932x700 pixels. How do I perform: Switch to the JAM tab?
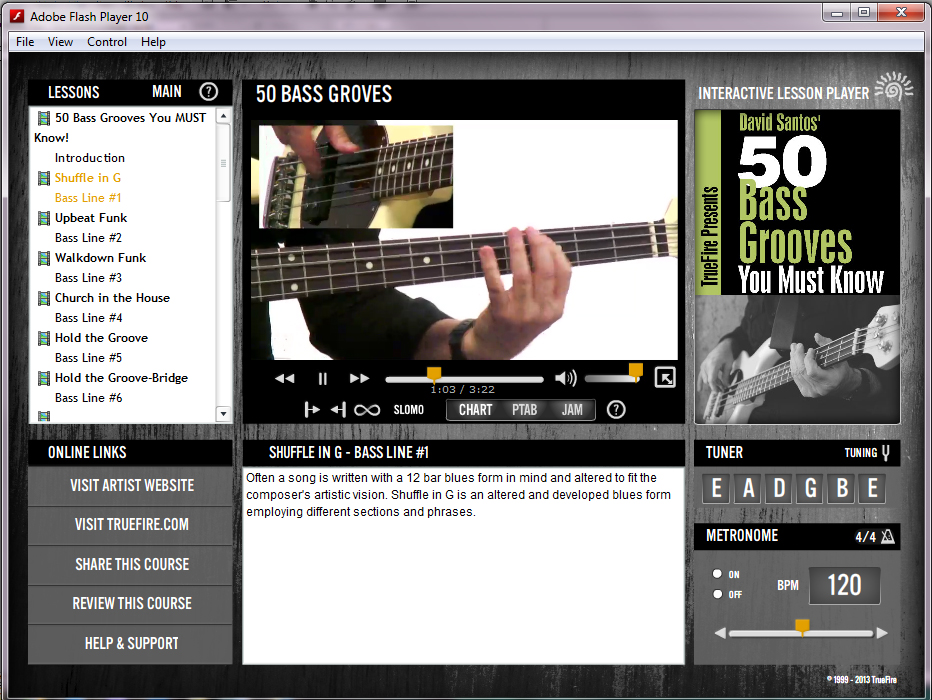pyautogui.click(x=572, y=410)
